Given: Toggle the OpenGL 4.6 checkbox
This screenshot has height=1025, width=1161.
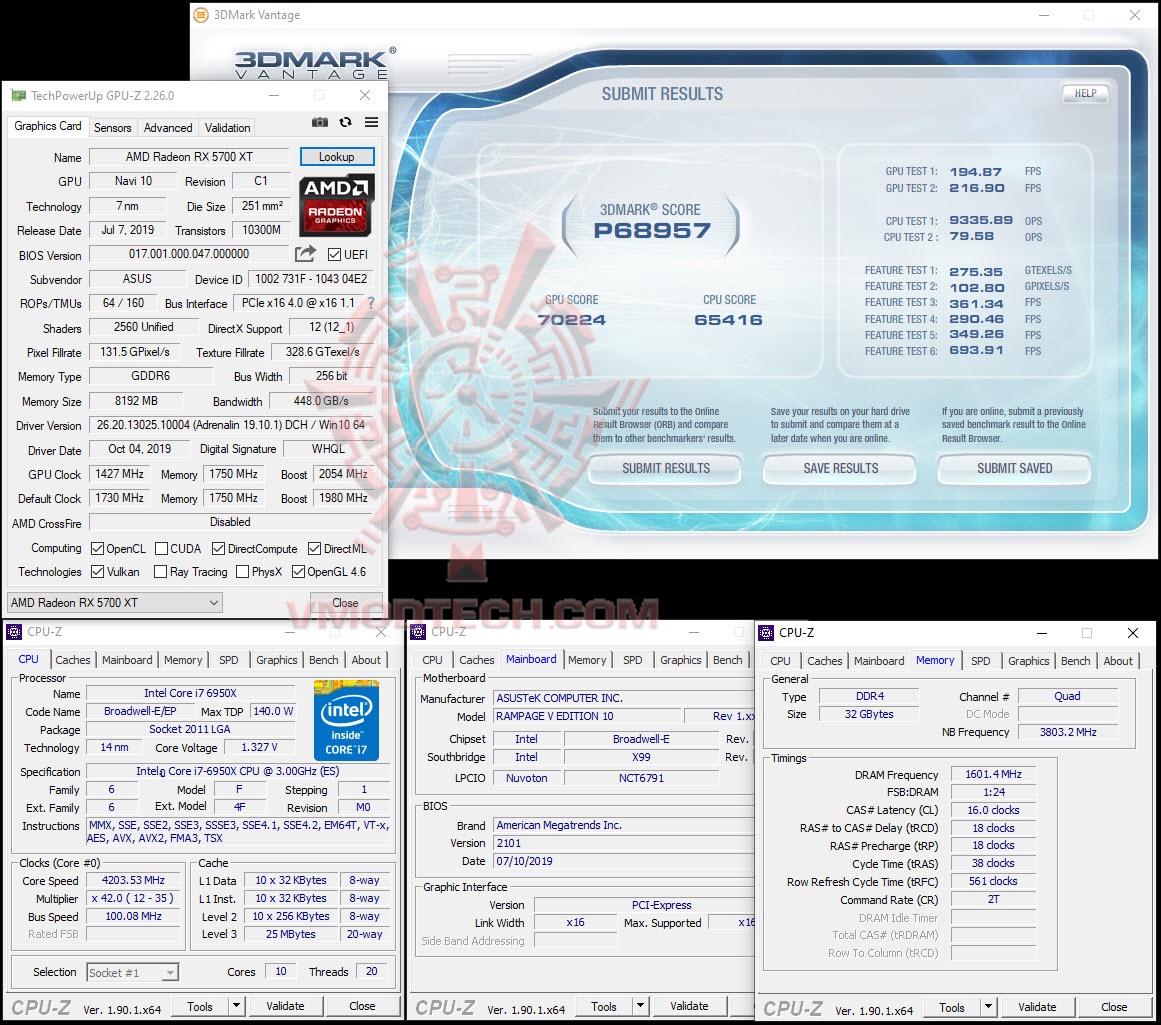Looking at the screenshot, I should [298, 572].
